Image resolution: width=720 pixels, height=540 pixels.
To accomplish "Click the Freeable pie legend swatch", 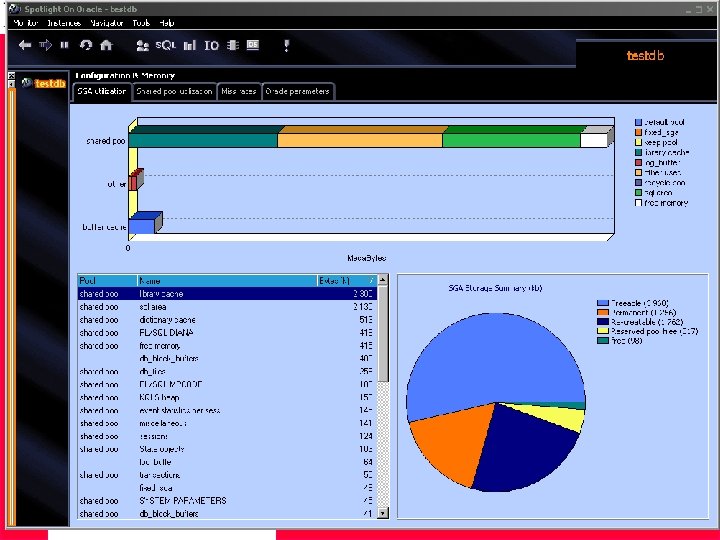I will [602, 303].
